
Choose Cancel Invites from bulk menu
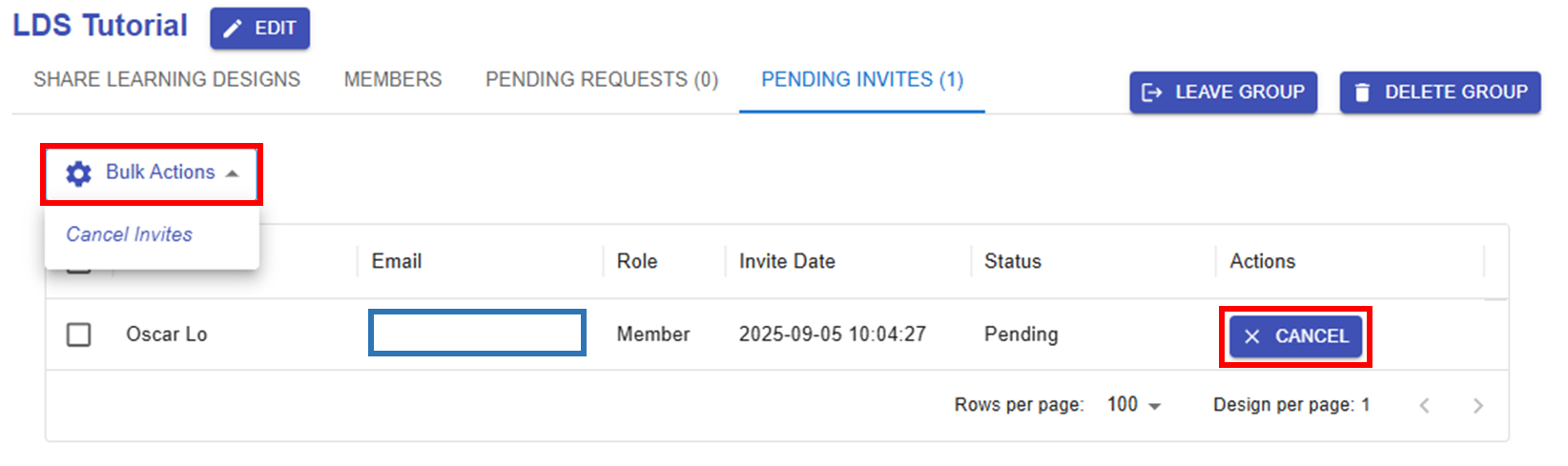coord(129,234)
